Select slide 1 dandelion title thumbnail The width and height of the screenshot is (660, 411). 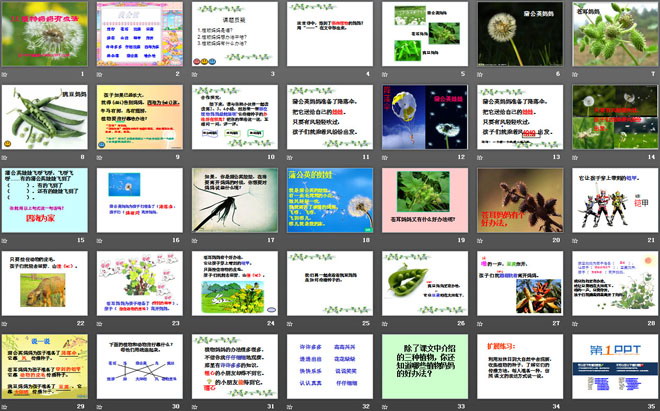[x=45, y=34]
